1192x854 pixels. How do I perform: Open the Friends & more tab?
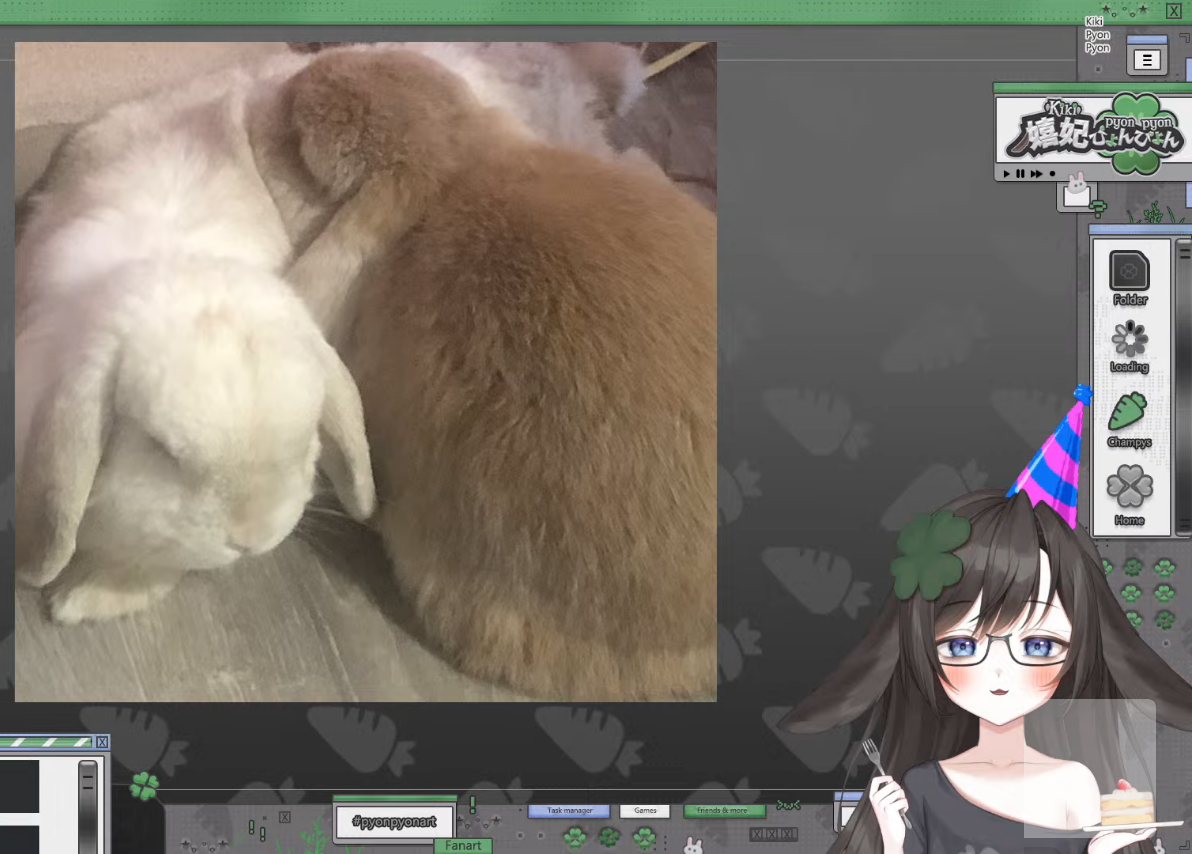coord(723,811)
